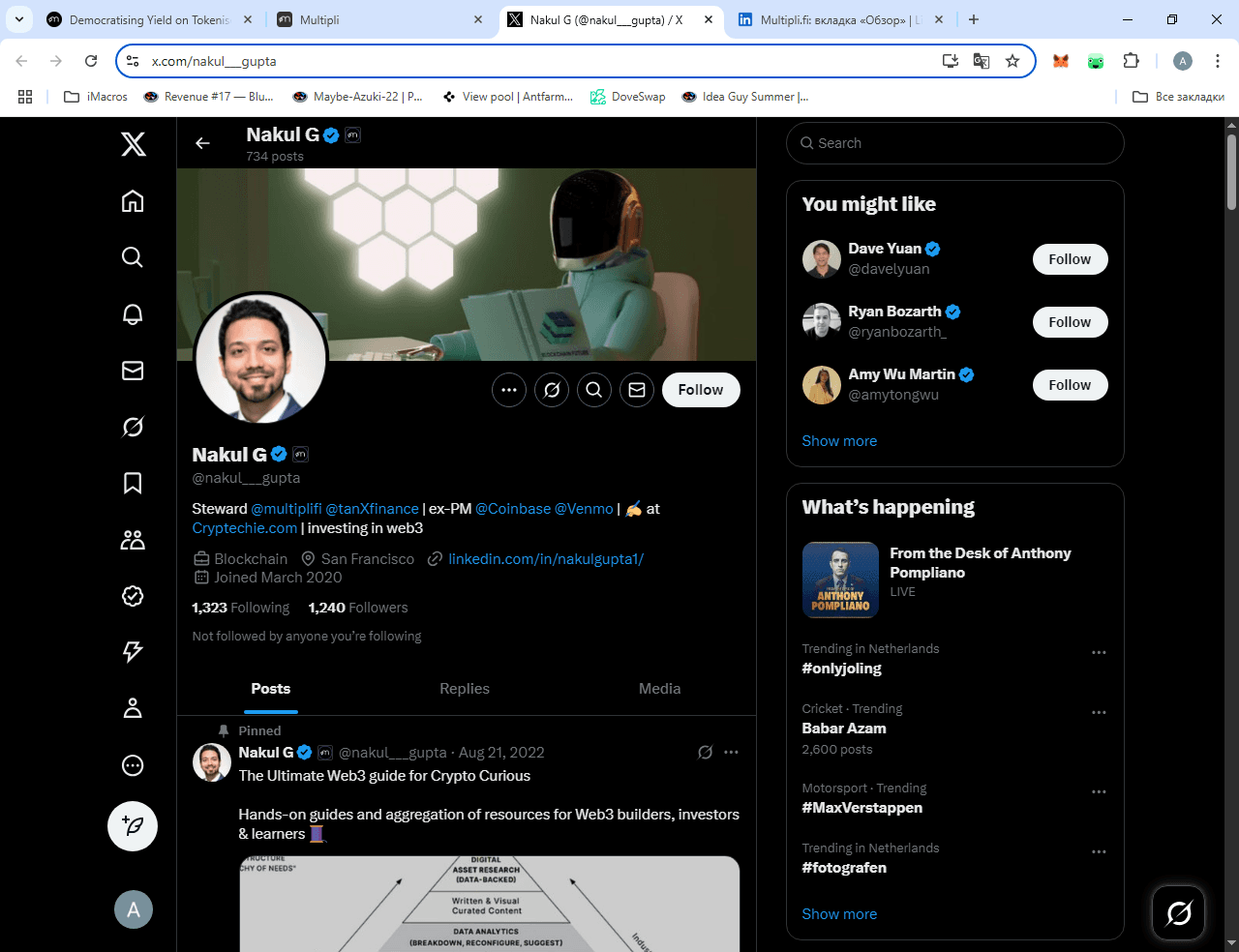1239x952 pixels.
Task: Send a message to Nakul G
Action: point(637,390)
